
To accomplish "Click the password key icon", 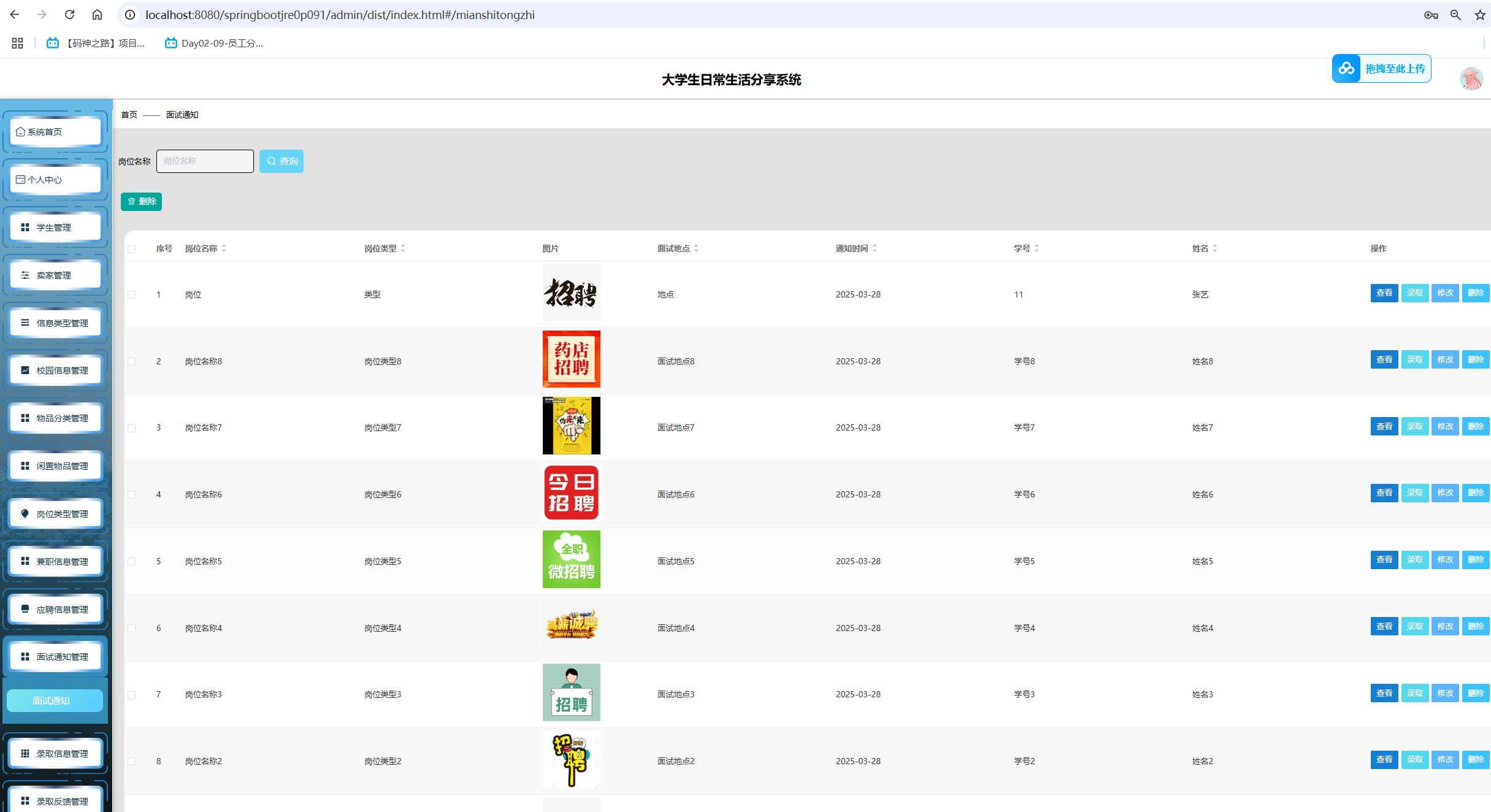I will (x=1431, y=15).
